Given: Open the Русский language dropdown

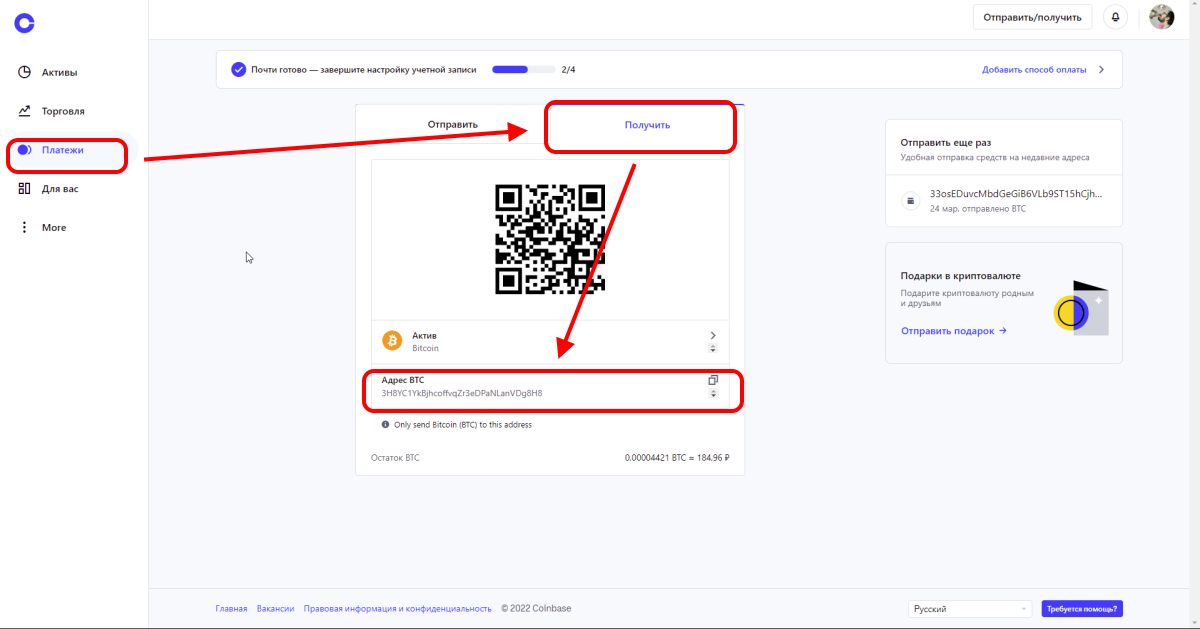Looking at the screenshot, I should [970, 609].
